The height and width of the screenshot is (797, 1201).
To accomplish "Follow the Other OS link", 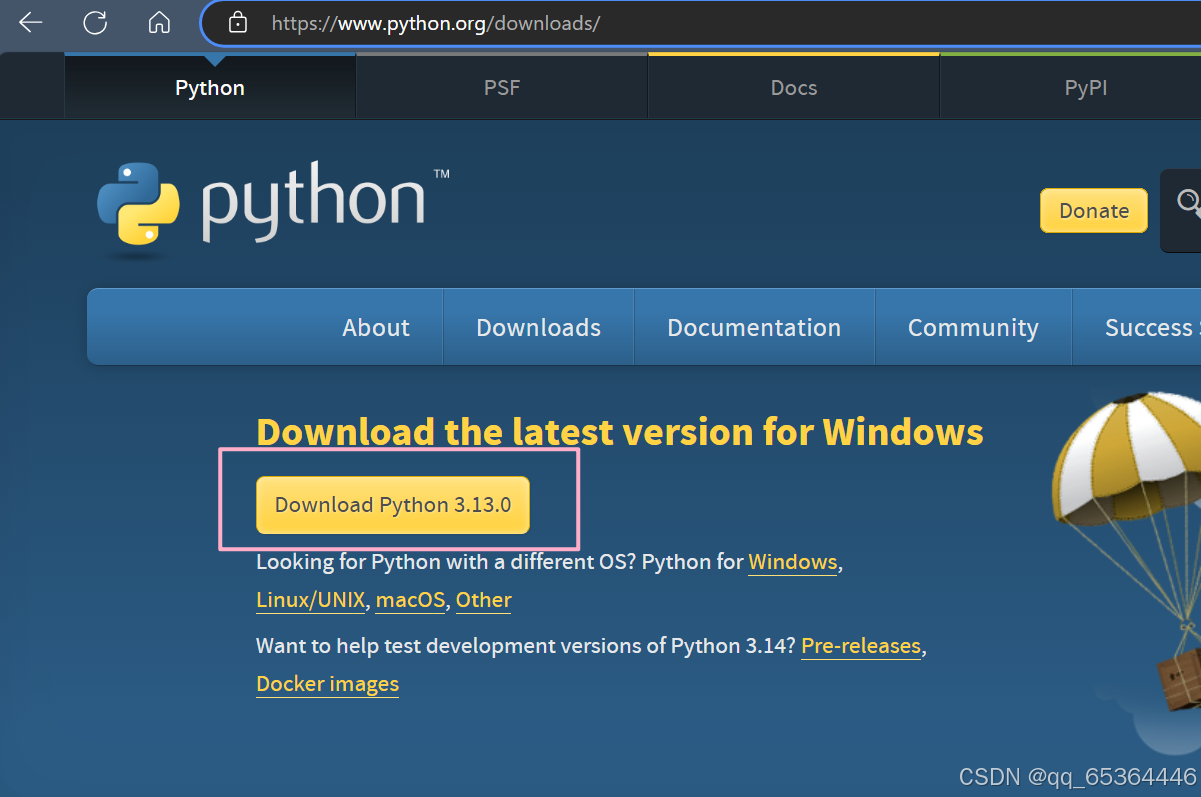I will point(484,600).
